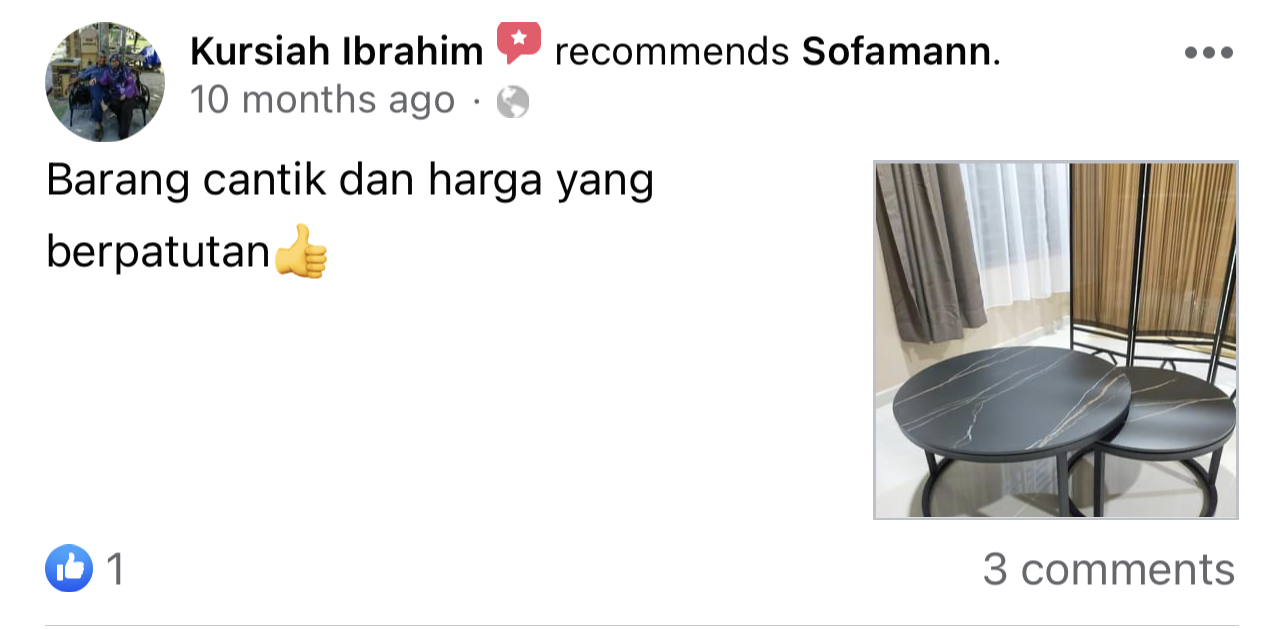1284x629 pixels.
Task: Open the '3 comments' link
Action: pyautogui.click(x=1109, y=569)
